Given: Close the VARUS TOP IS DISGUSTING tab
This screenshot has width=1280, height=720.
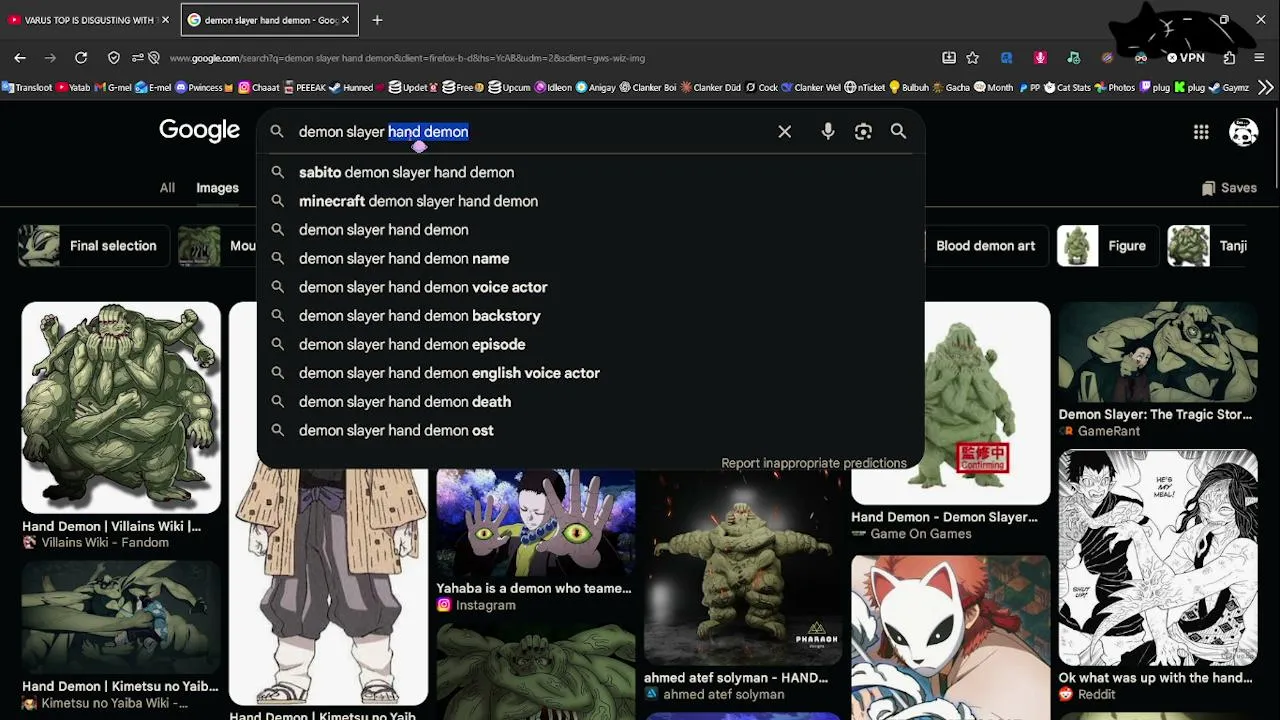Looking at the screenshot, I should (x=165, y=20).
